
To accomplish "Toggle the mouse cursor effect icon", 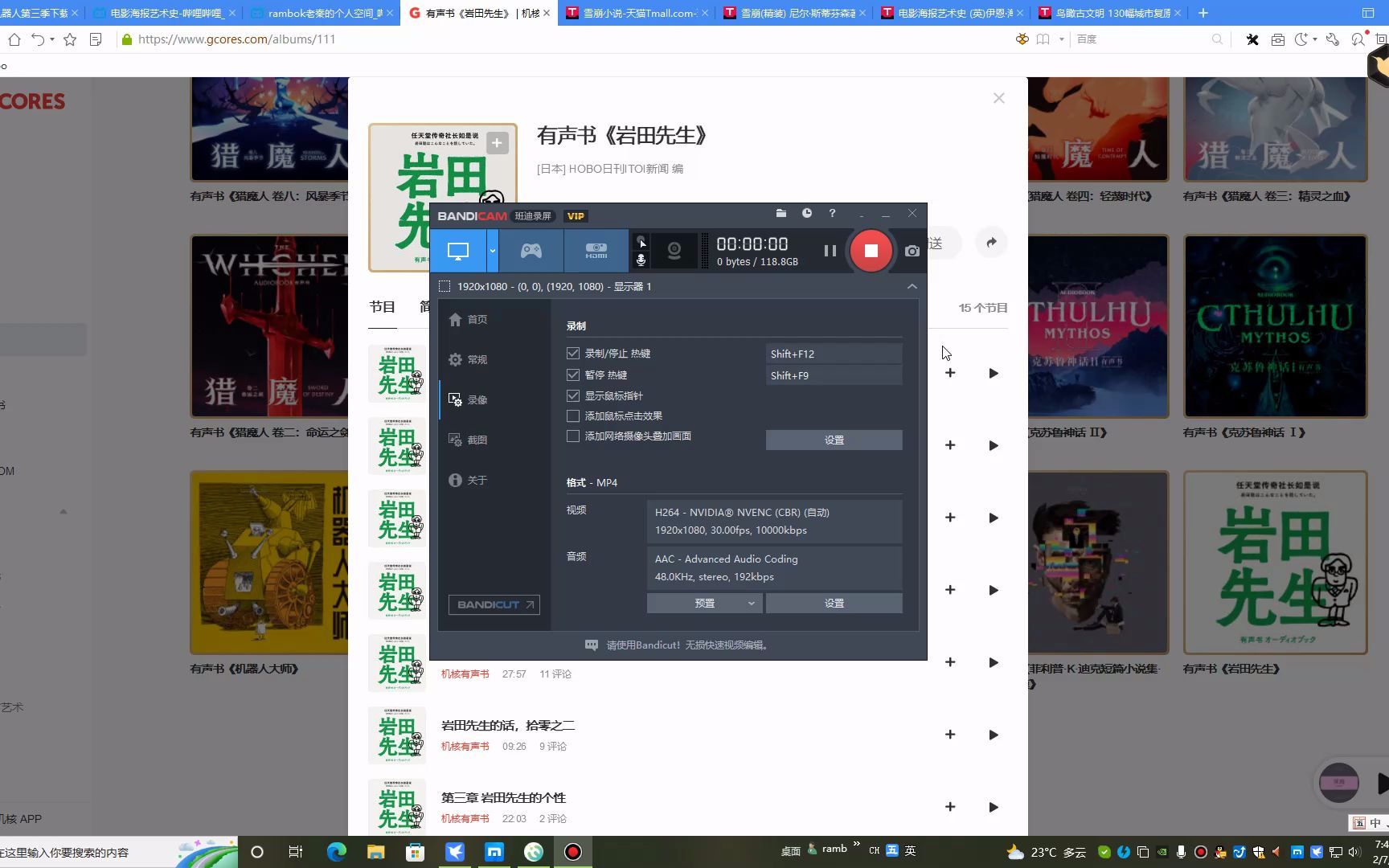I will click(641, 241).
